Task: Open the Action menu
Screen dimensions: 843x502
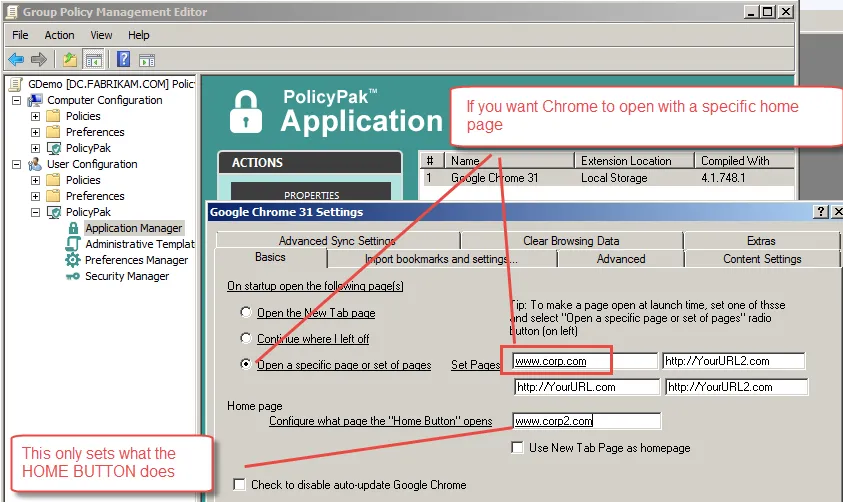Action: [59, 35]
